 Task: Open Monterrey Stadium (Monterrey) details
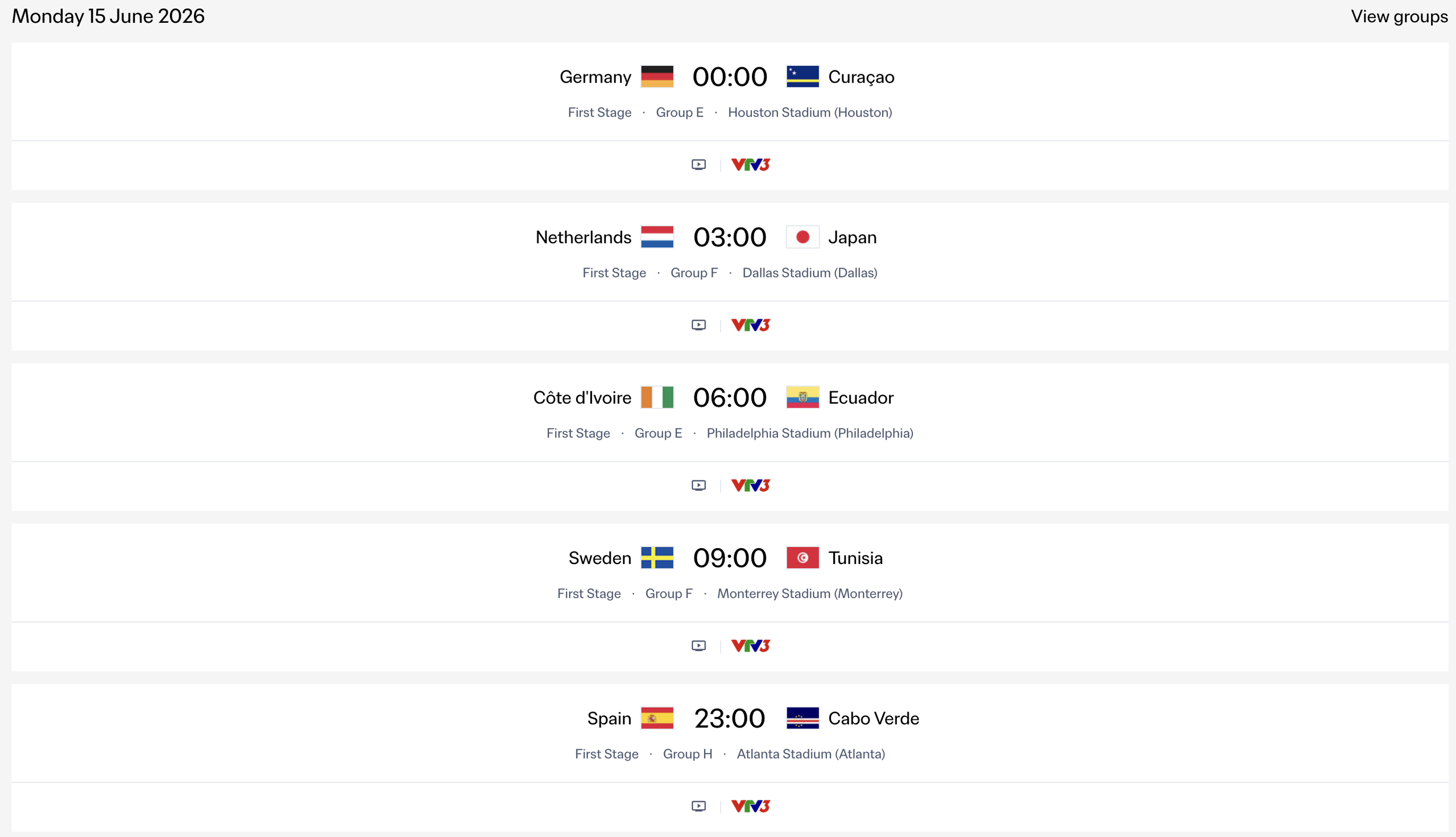click(809, 593)
